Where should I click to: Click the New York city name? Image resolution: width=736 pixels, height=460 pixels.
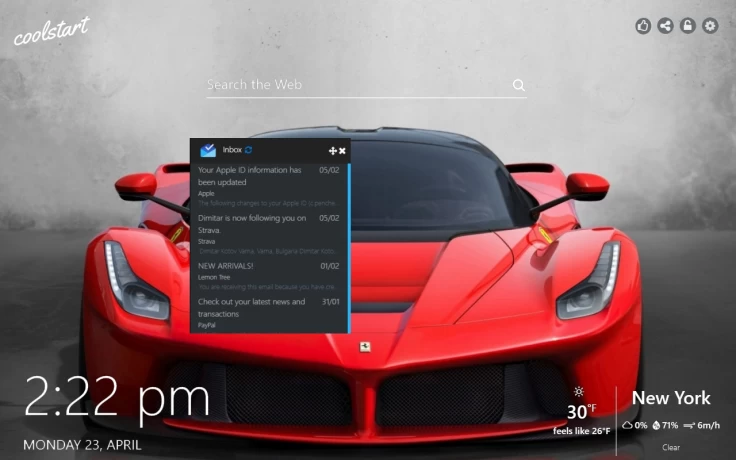[671, 398]
